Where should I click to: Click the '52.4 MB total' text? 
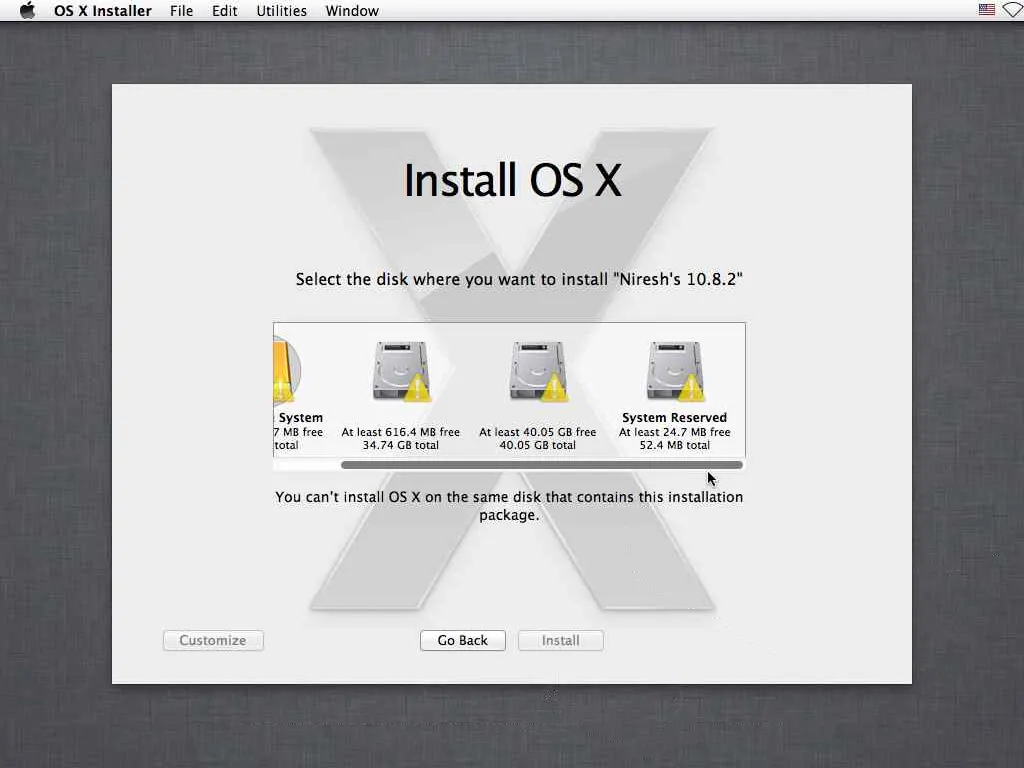click(x=675, y=445)
